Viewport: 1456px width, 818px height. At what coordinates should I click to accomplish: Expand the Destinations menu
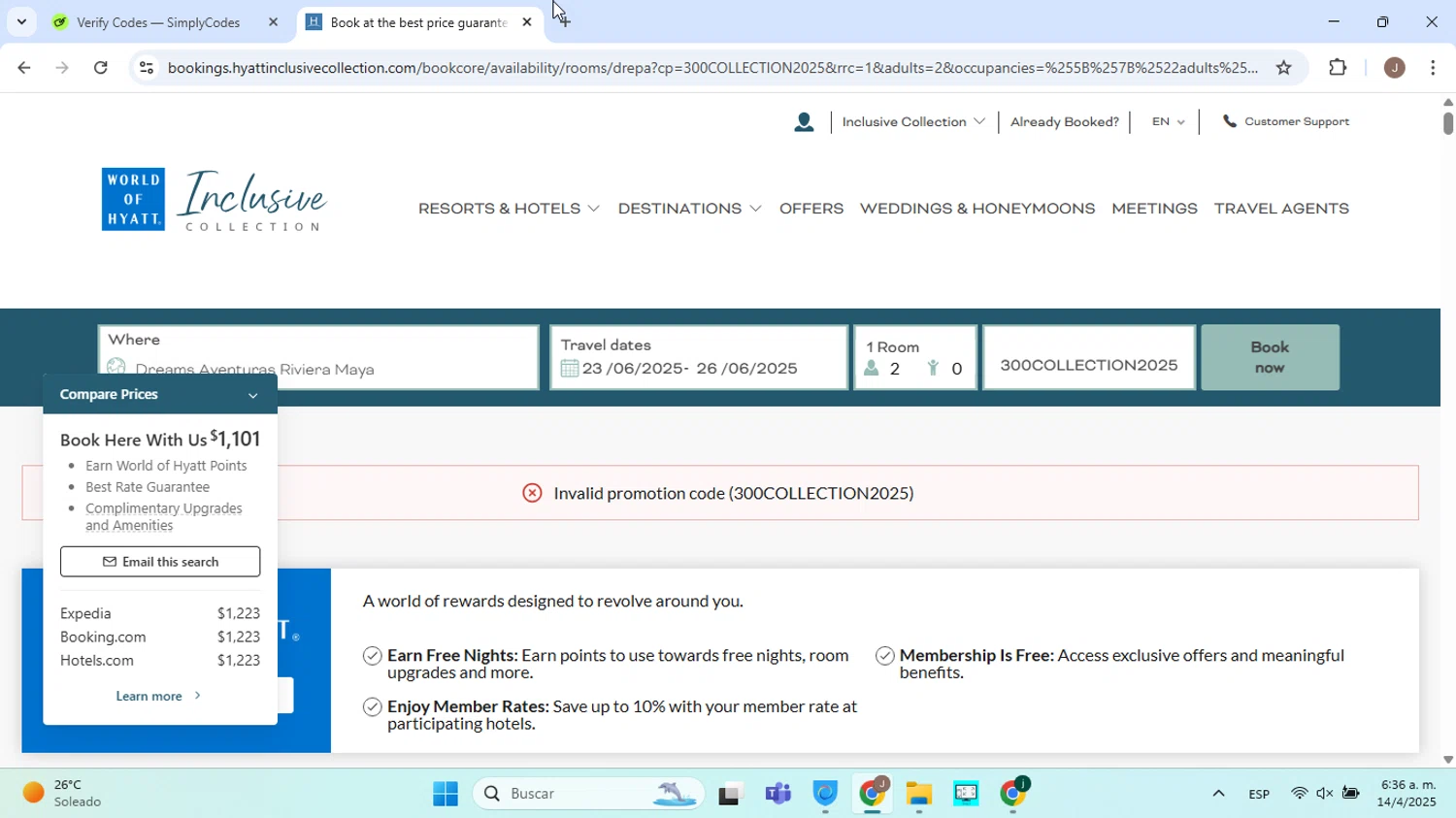[x=689, y=209]
